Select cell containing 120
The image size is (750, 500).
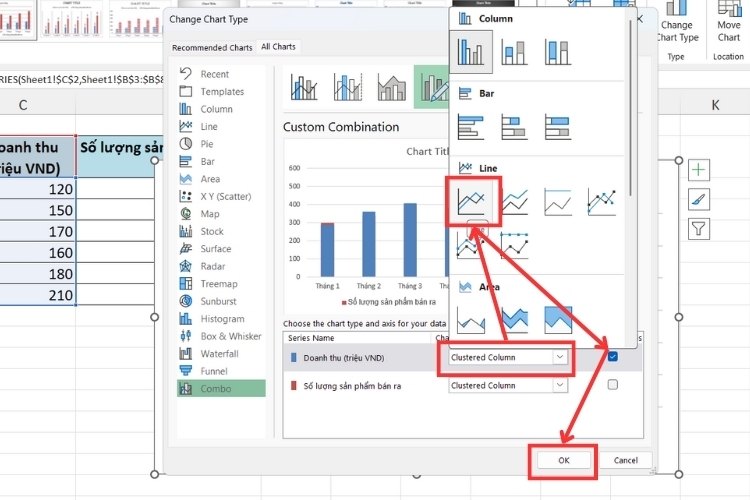(37, 189)
